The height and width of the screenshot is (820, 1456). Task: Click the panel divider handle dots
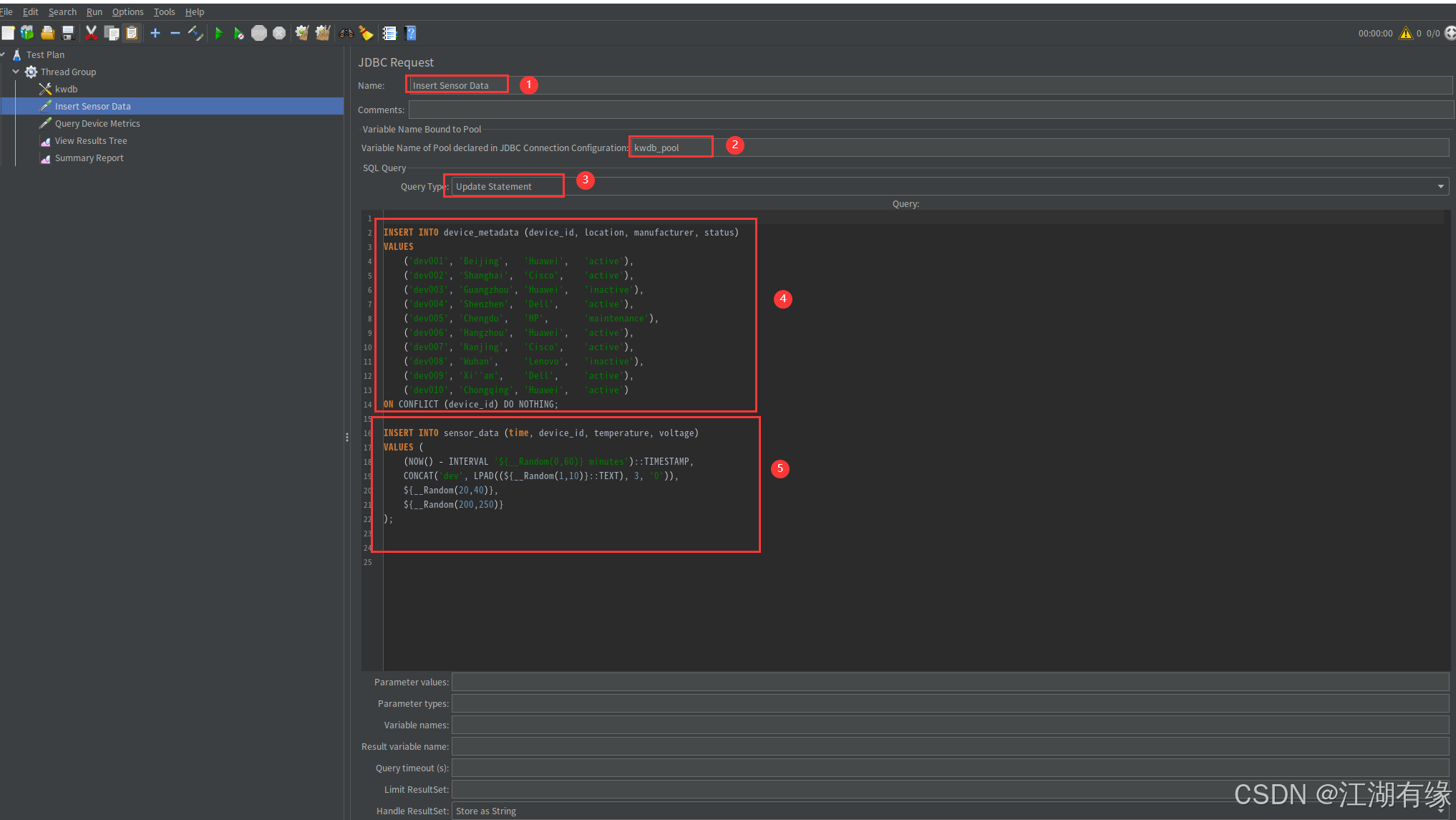[347, 437]
